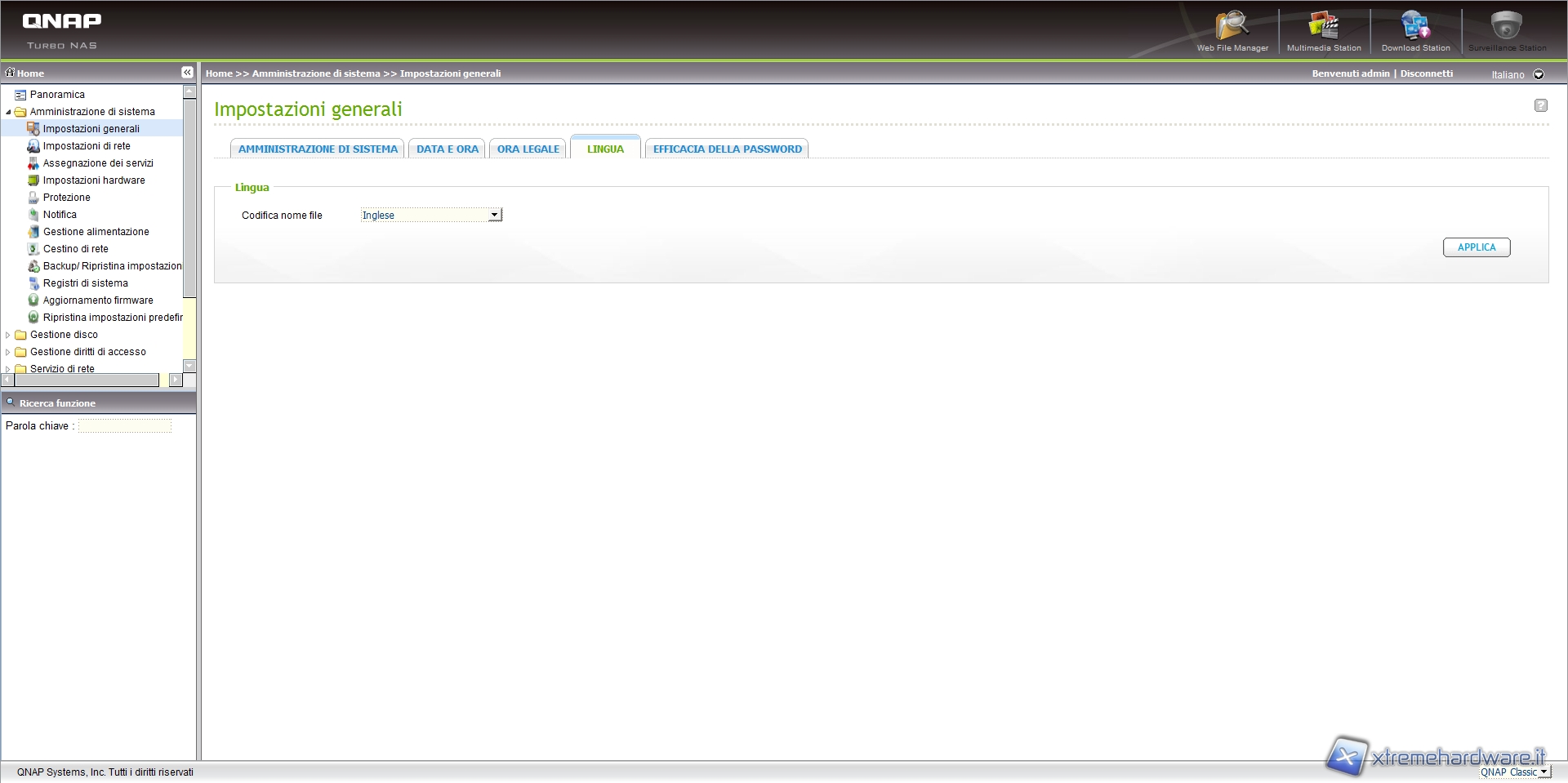Click the Home icon in sidebar header

click(x=11, y=73)
